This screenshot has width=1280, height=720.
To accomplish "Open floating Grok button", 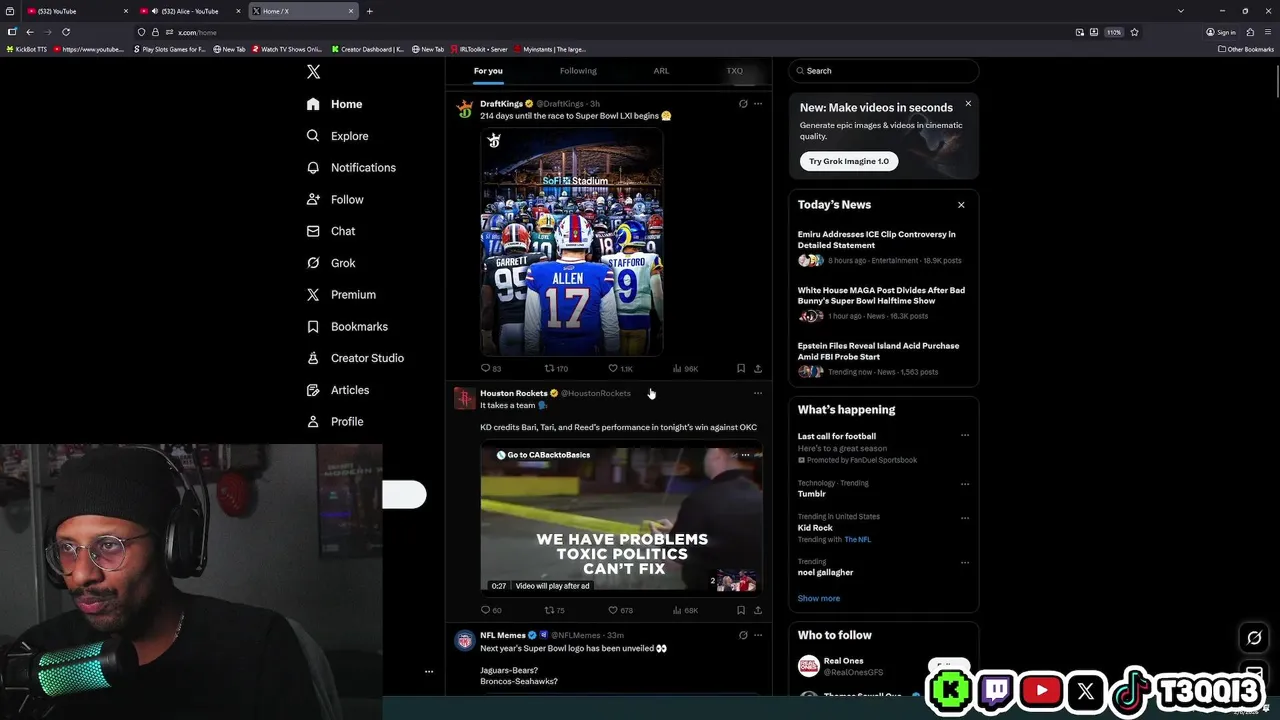I will point(1254,638).
